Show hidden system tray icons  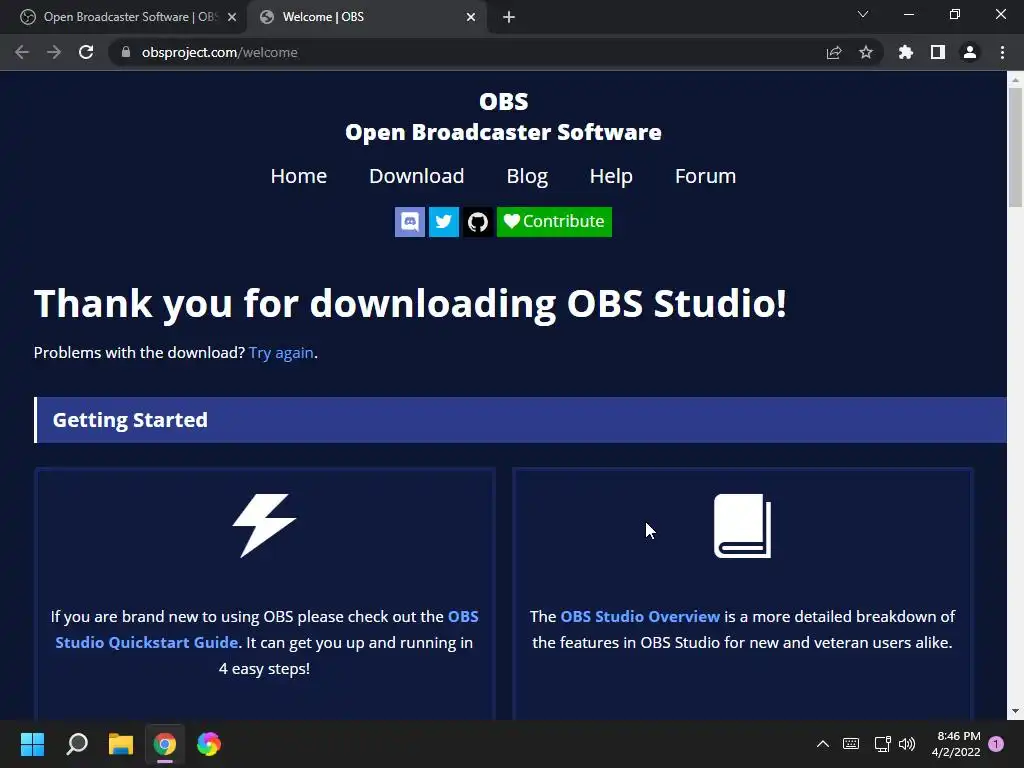tap(823, 744)
